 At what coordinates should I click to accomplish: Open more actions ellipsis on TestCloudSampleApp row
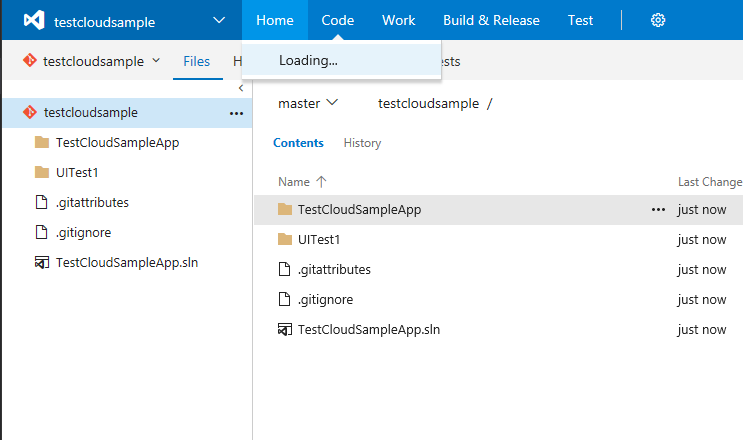click(657, 210)
